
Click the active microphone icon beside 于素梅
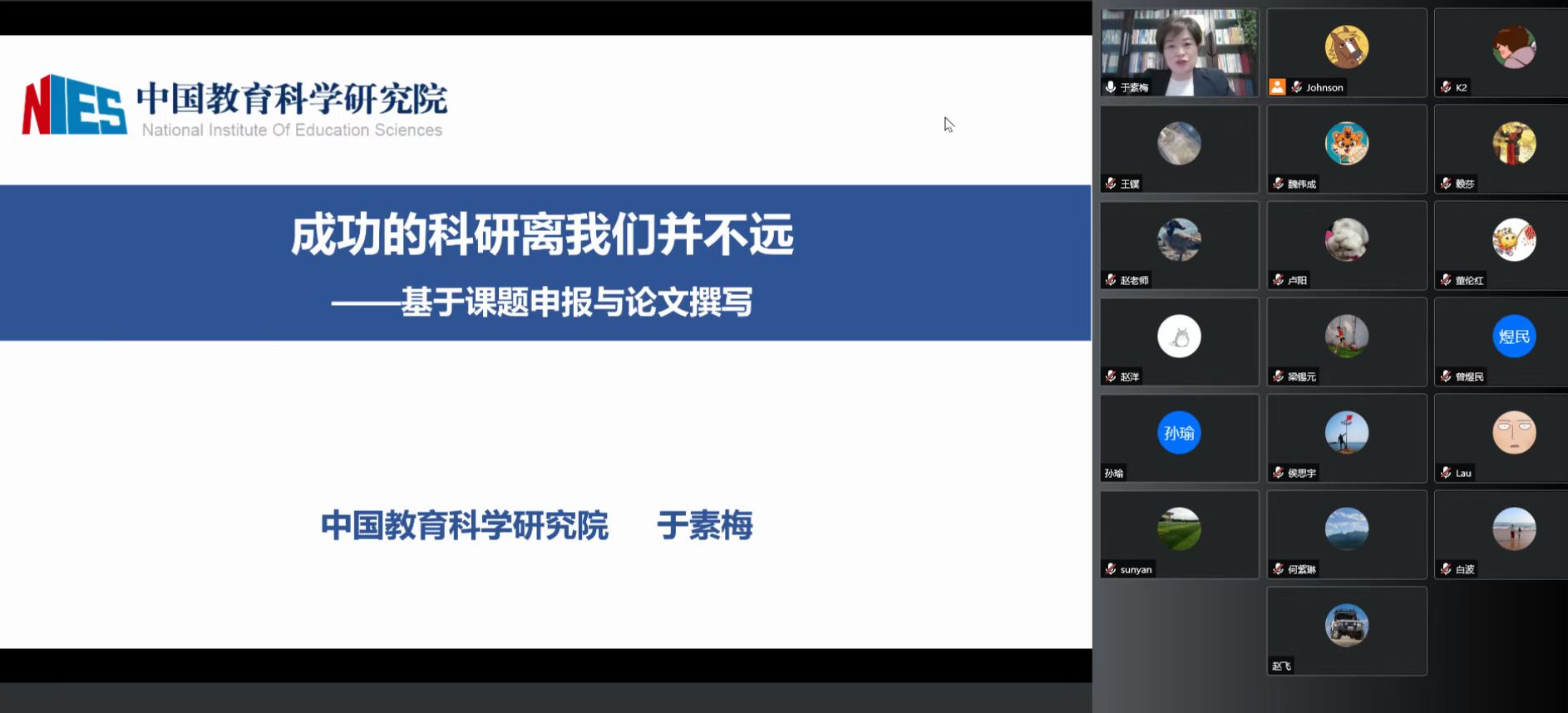point(1111,87)
